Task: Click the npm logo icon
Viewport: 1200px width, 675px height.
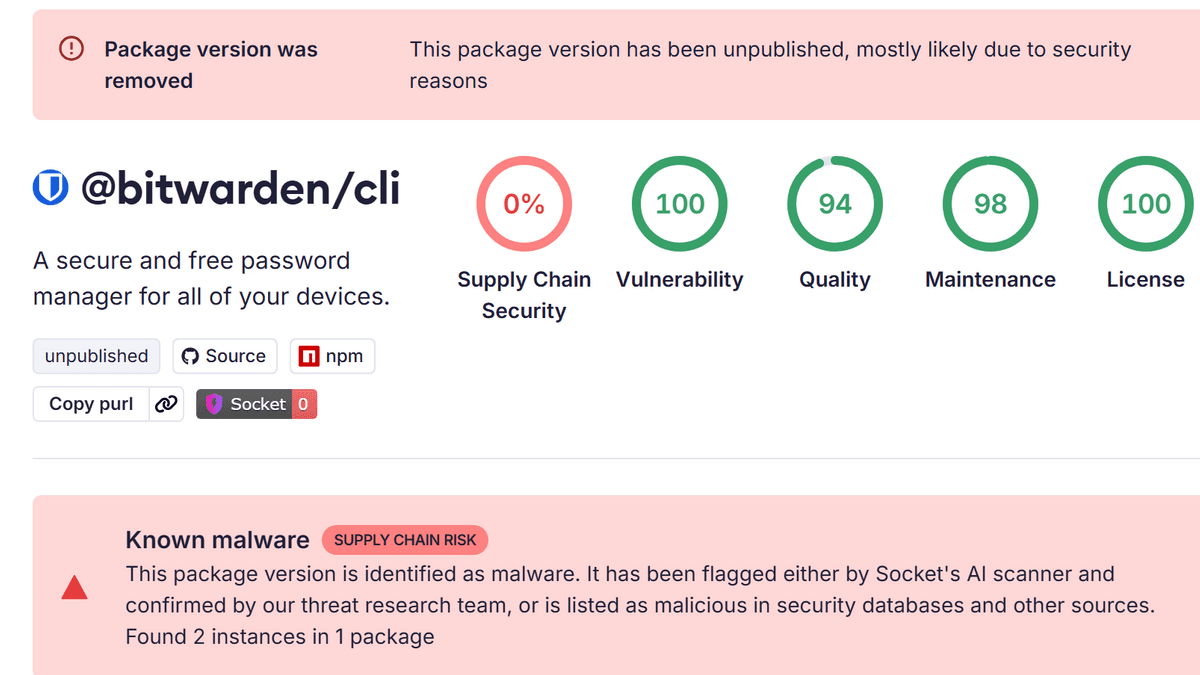Action: point(309,356)
